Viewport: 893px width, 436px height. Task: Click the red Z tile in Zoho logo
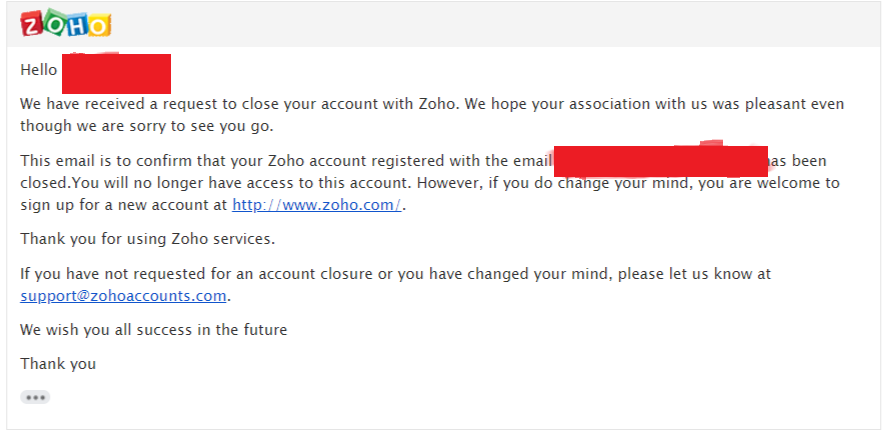32,25
